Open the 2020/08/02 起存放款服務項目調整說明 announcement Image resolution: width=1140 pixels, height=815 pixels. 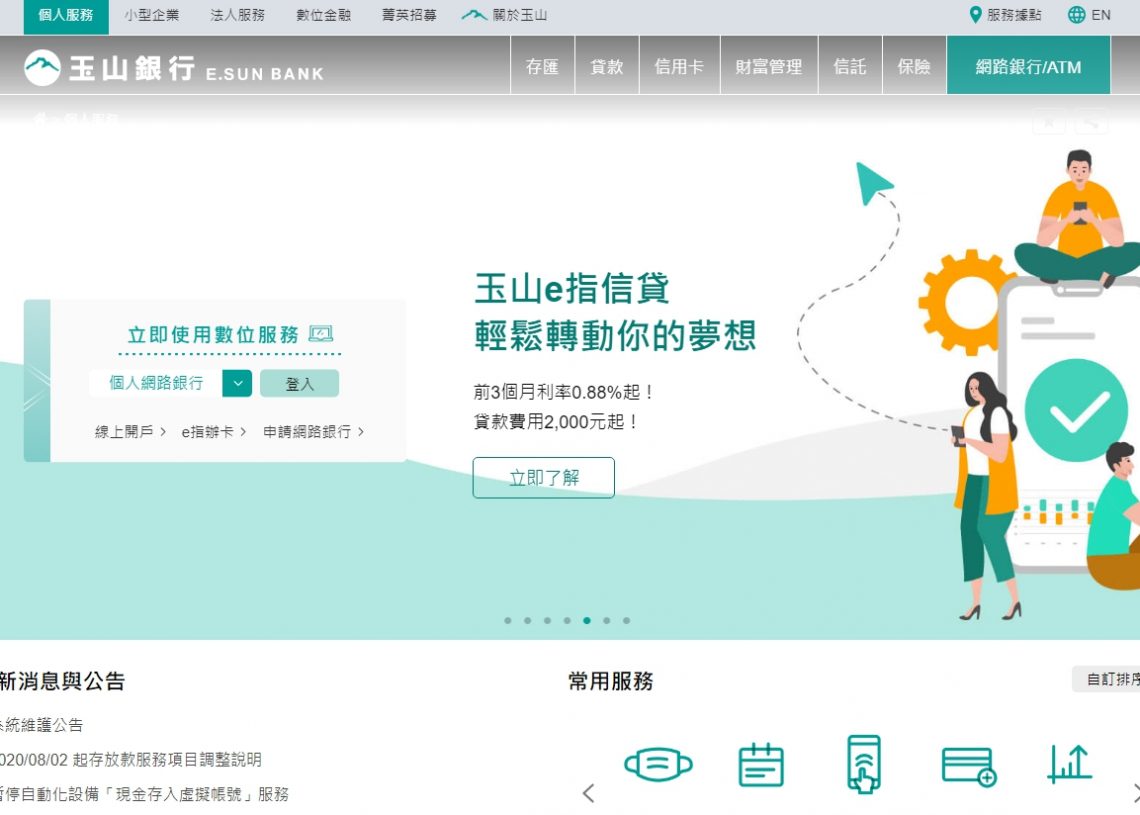[x=131, y=760]
